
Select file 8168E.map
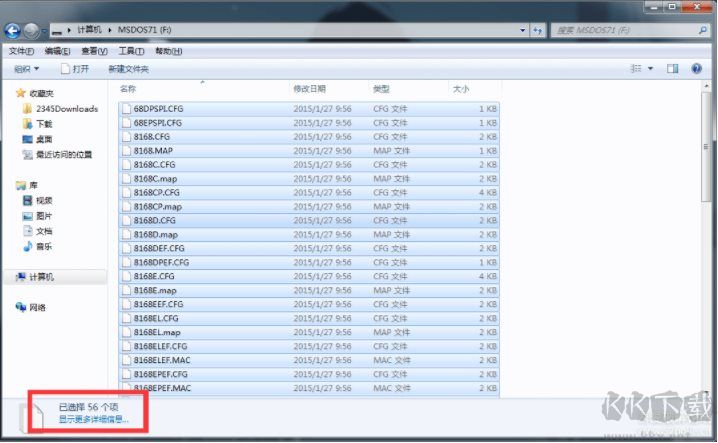(x=309, y=290)
